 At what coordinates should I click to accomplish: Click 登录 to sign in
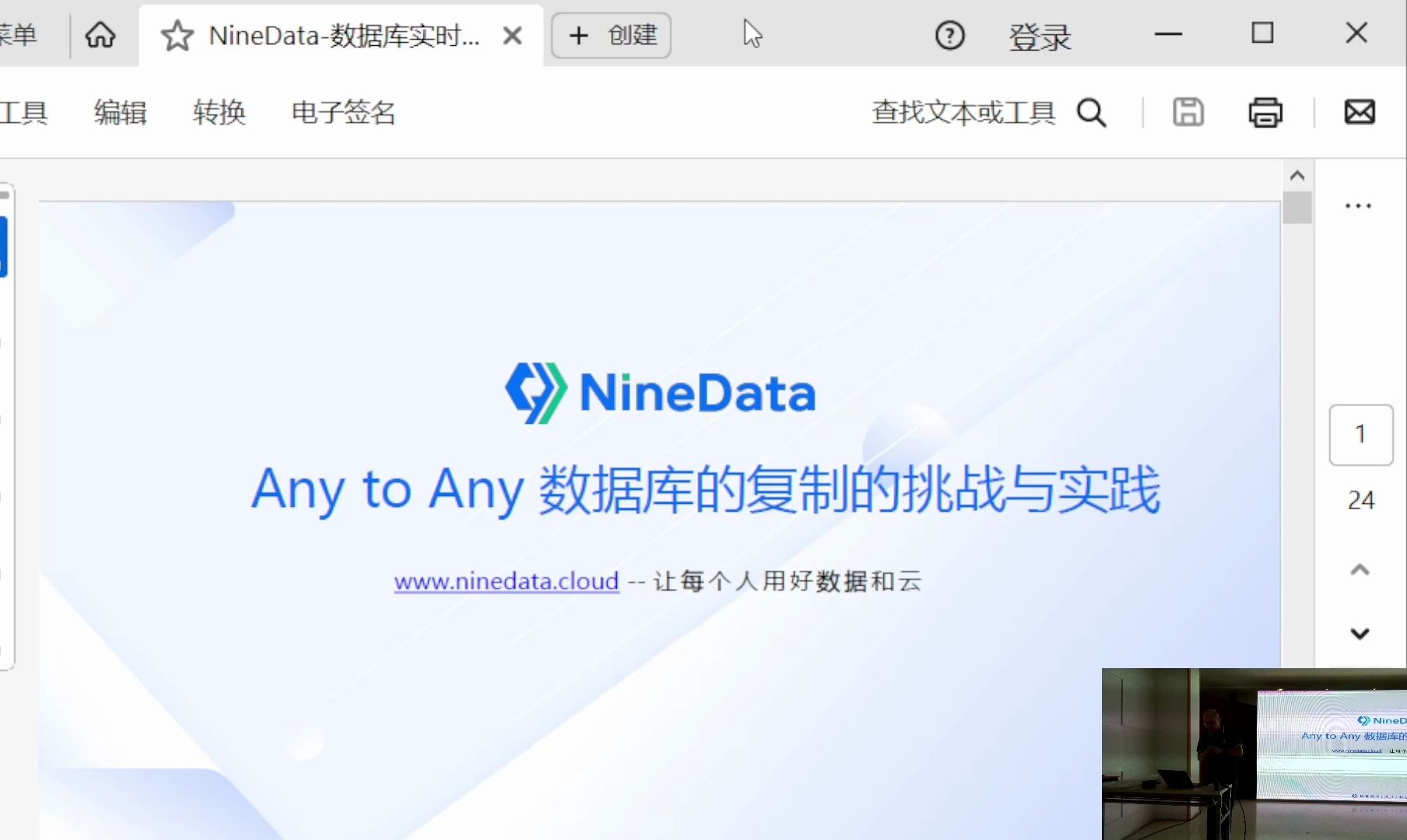(1040, 37)
